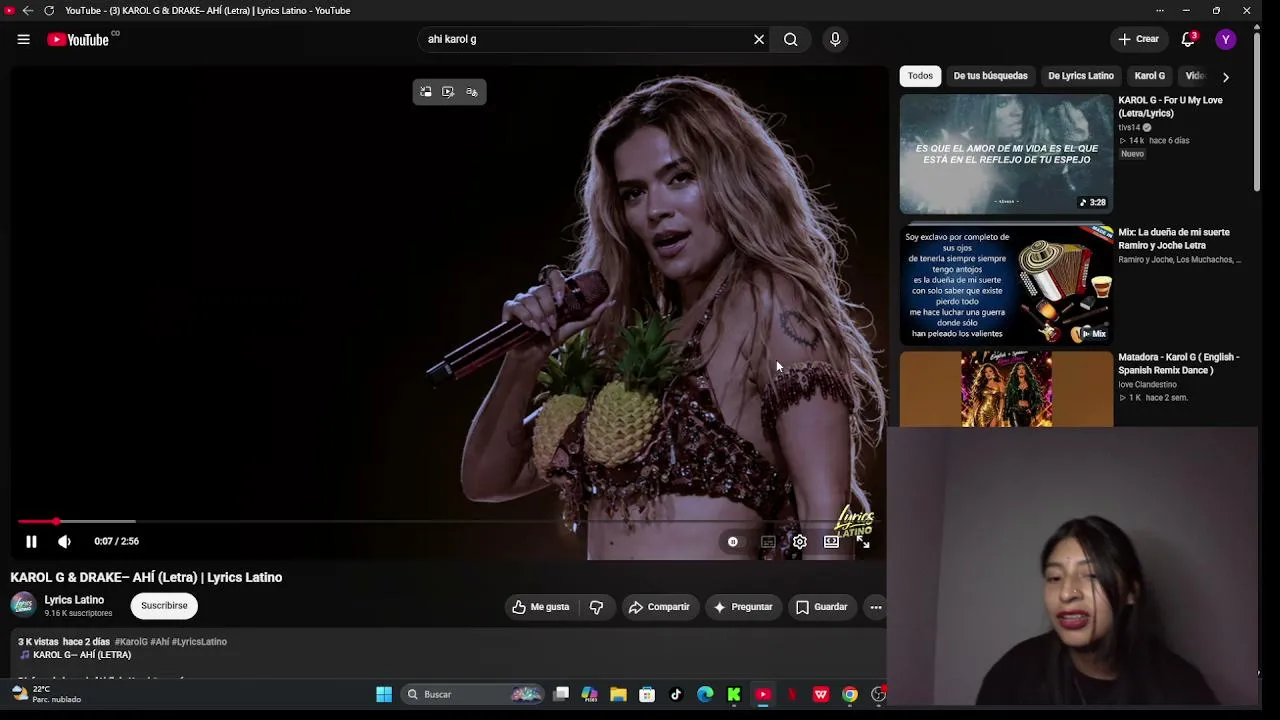The image size is (1280, 720).
Task: Click the #LyricsLatino hashtag
Action: coord(199,642)
